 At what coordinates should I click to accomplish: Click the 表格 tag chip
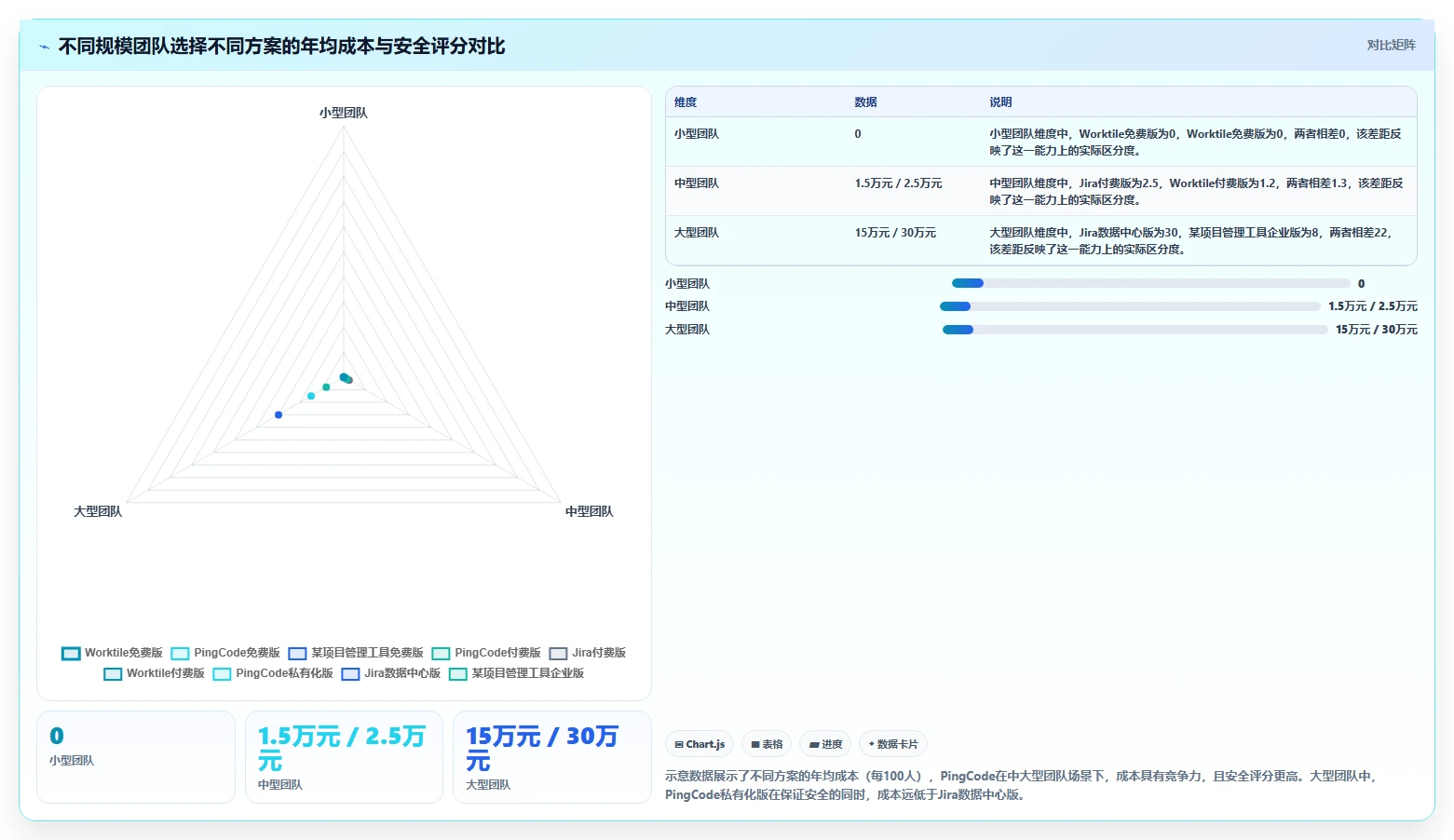[x=767, y=744]
